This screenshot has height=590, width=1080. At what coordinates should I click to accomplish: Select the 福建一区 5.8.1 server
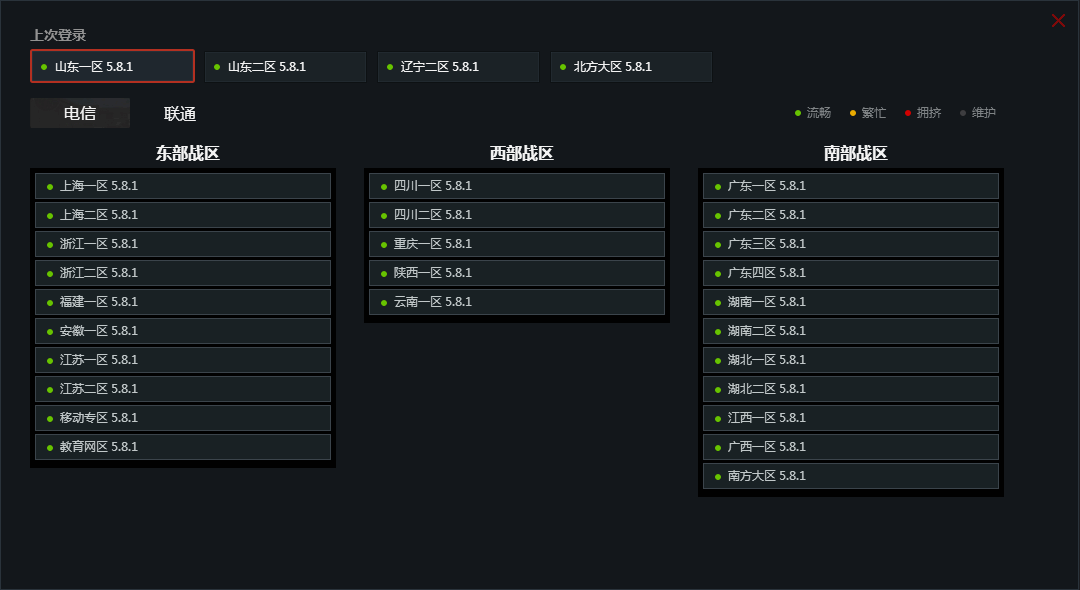click(183, 302)
